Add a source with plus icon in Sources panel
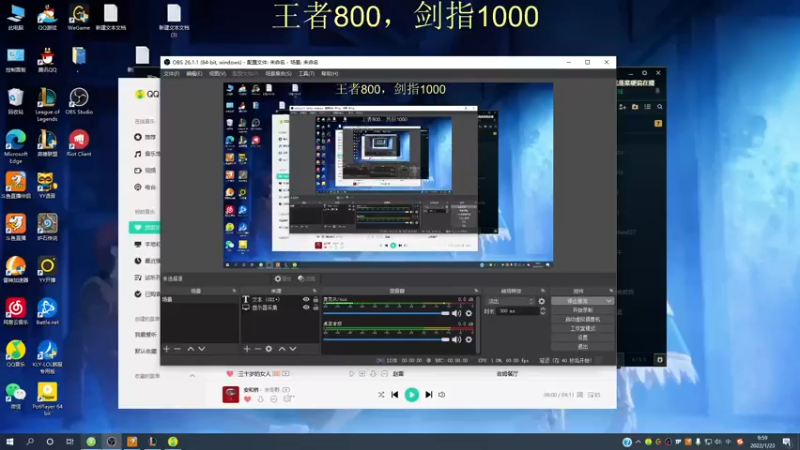 [247, 349]
